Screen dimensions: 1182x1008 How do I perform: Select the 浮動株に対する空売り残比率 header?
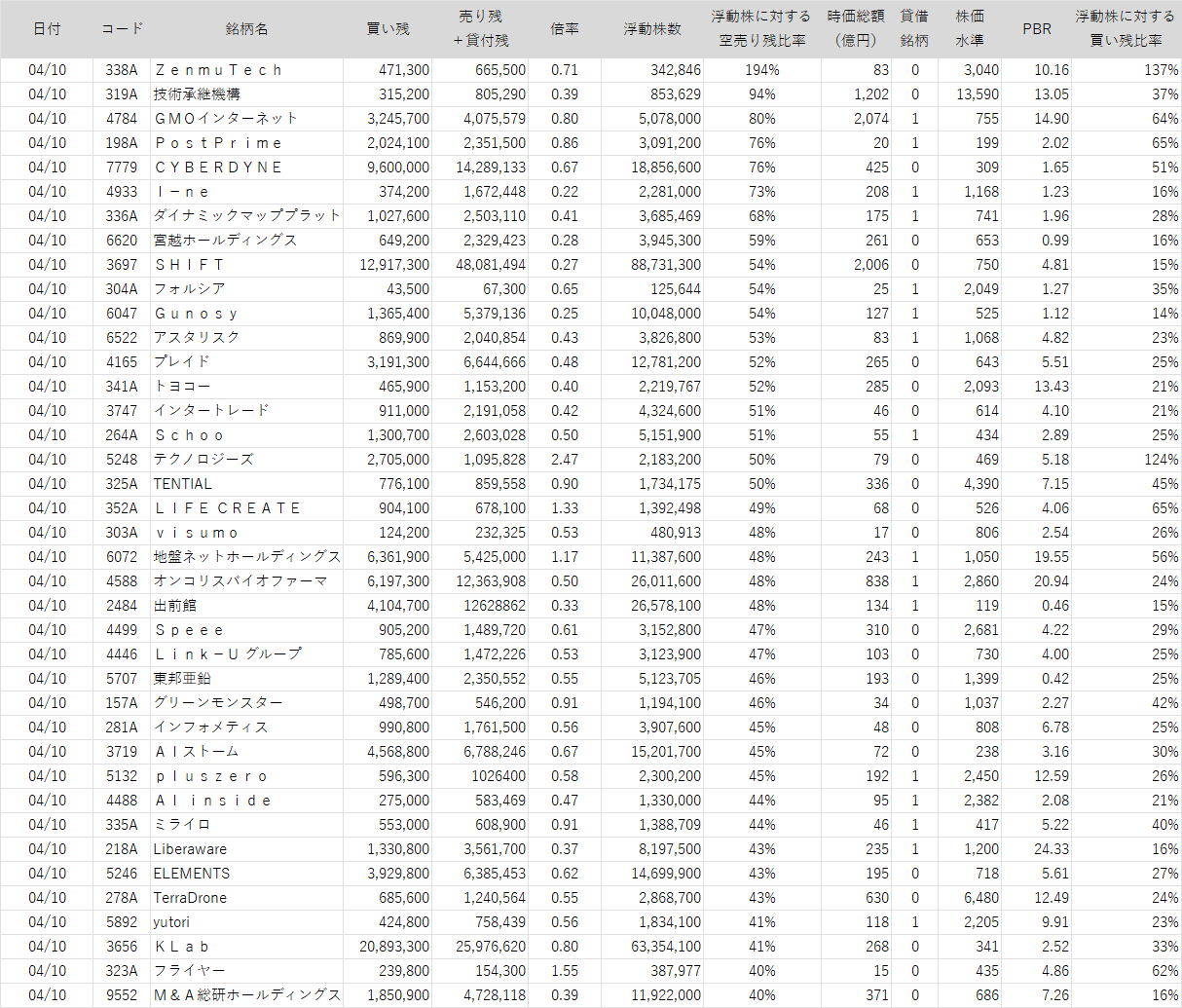(761, 29)
